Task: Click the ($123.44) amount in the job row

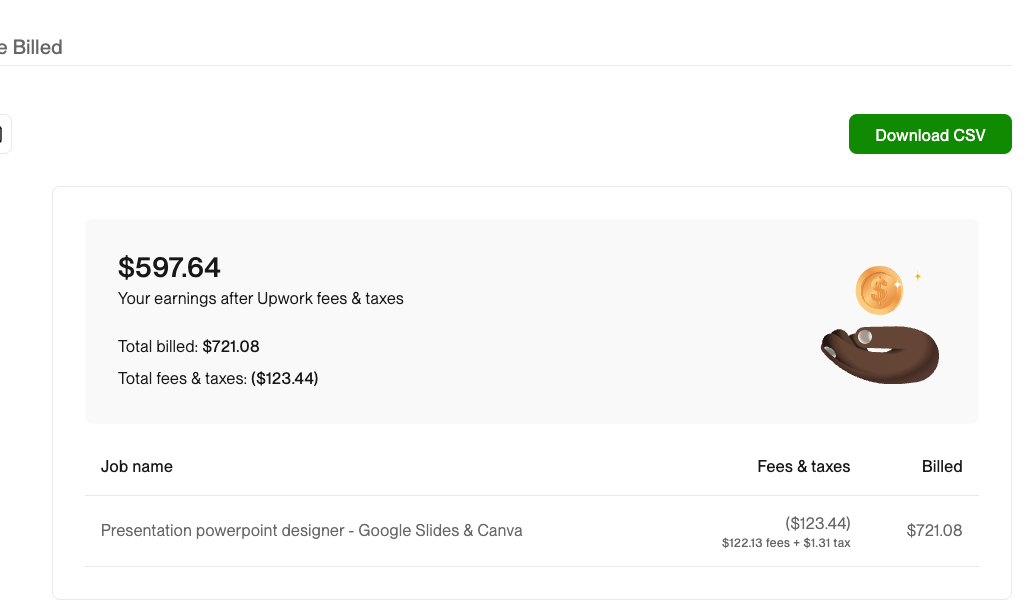Action: 818,523
